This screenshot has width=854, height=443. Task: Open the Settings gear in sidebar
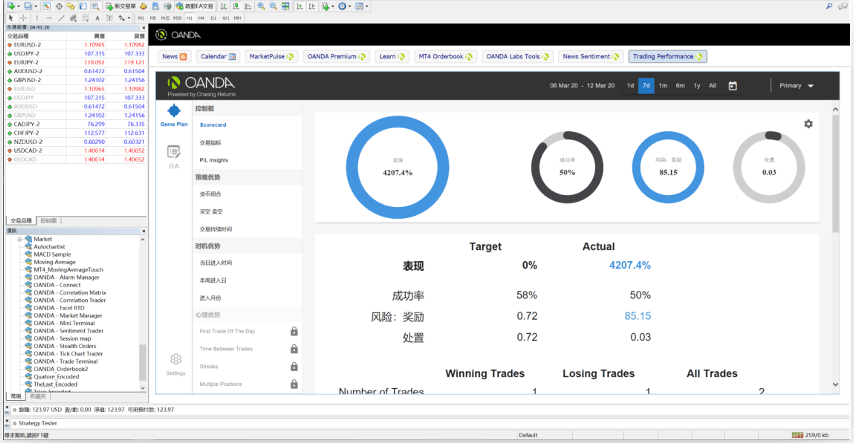[175, 359]
